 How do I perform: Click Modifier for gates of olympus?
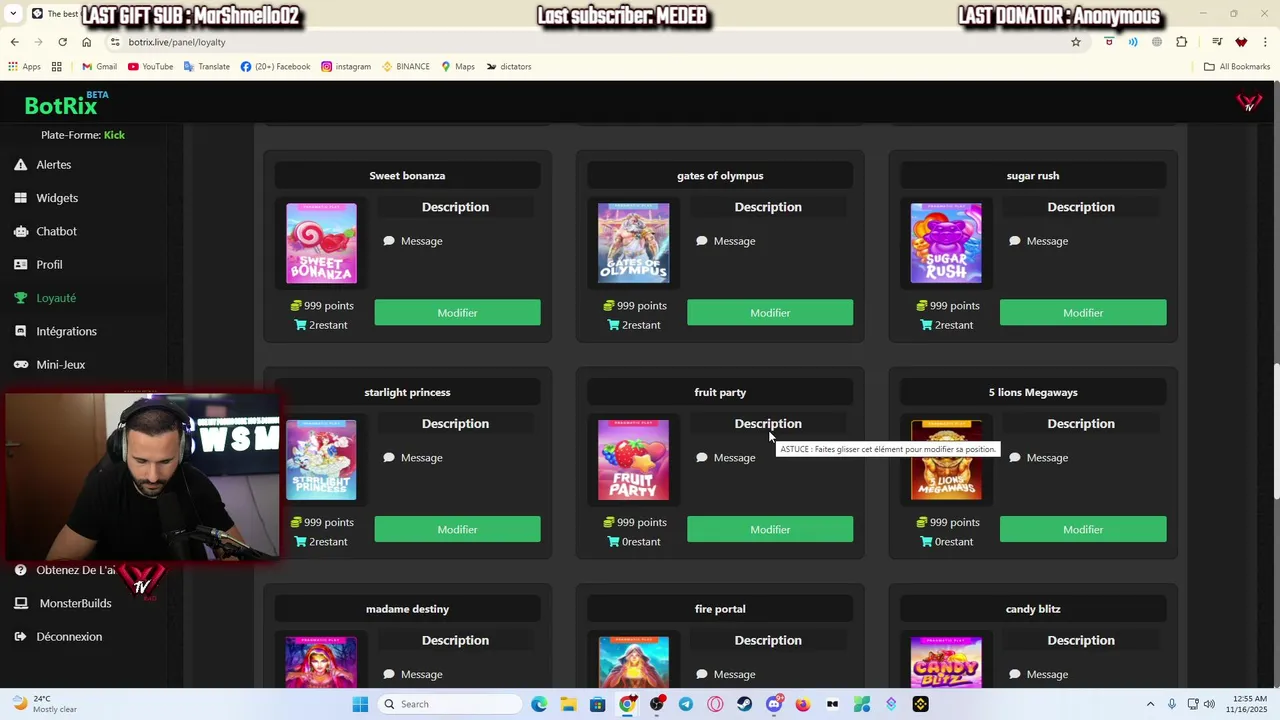pos(770,313)
